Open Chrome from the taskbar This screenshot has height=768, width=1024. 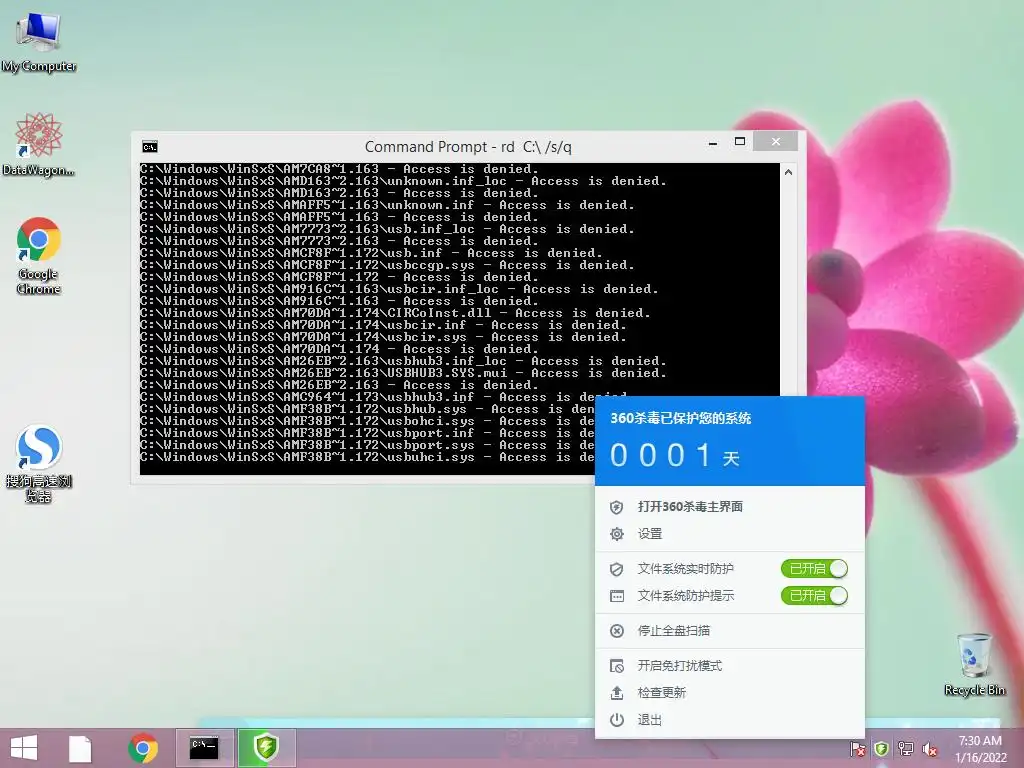pyautogui.click(x=143, y=748)
